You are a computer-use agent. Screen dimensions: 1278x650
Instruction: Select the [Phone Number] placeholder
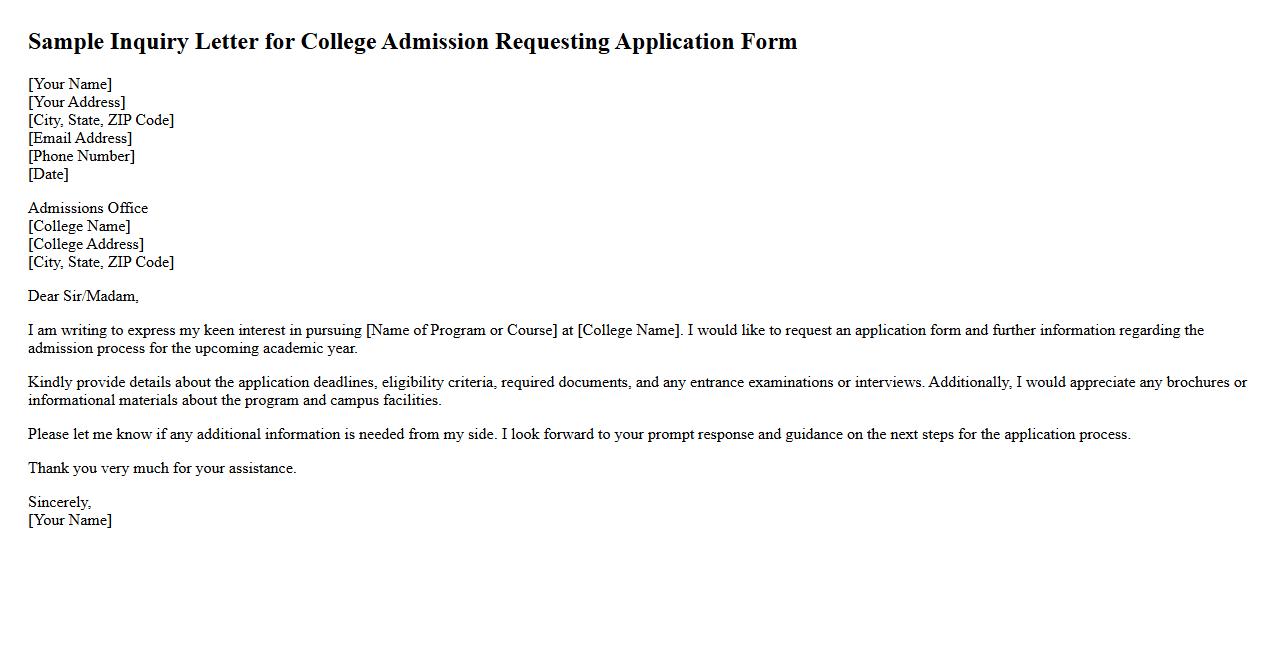81,156
